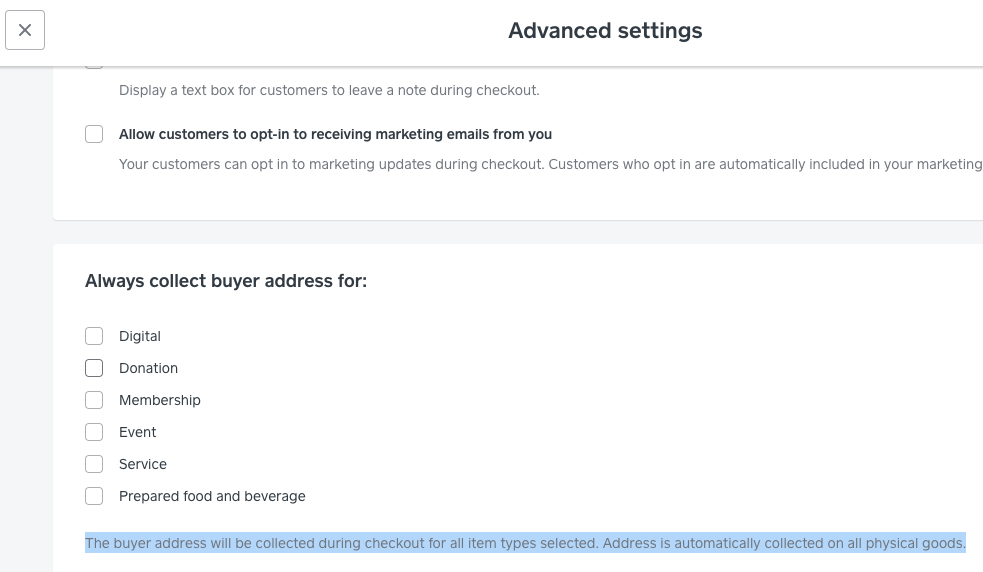Click the 'Service' label text
Viewport: 983px width, 572px height.
click(x=143, y=464)
